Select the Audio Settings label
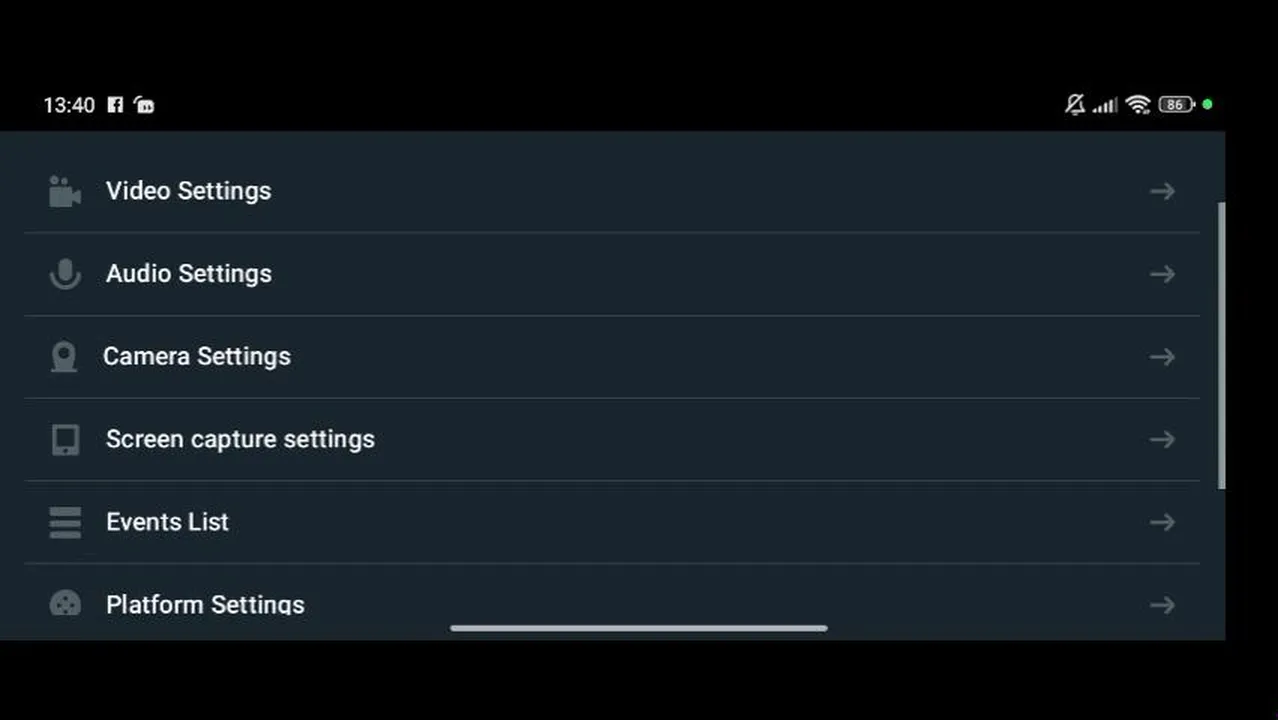The image size is (1278, 720). (x=189, y=274)
